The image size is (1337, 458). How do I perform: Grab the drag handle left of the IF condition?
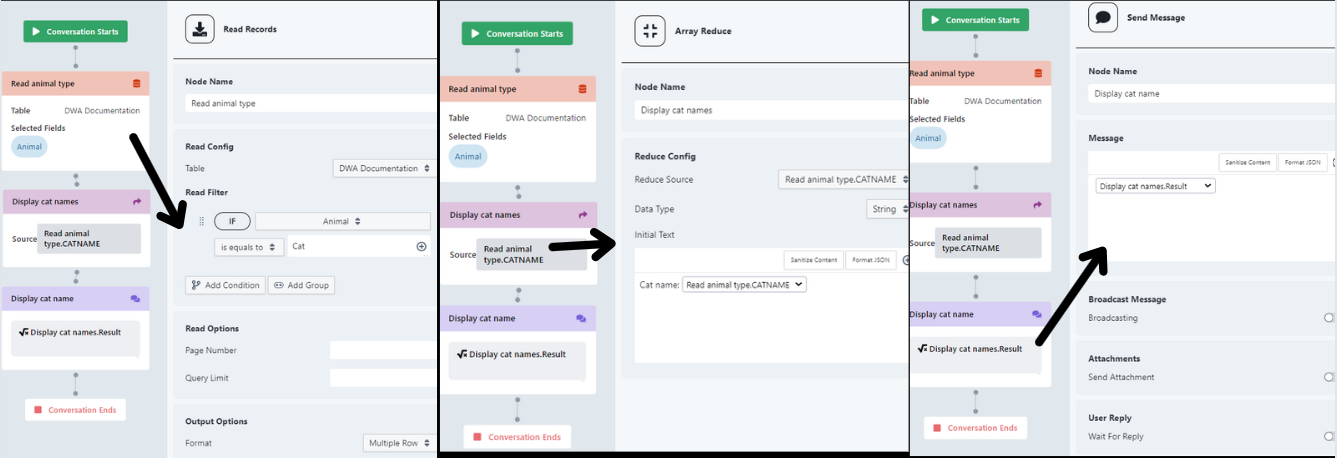[201, 221]
